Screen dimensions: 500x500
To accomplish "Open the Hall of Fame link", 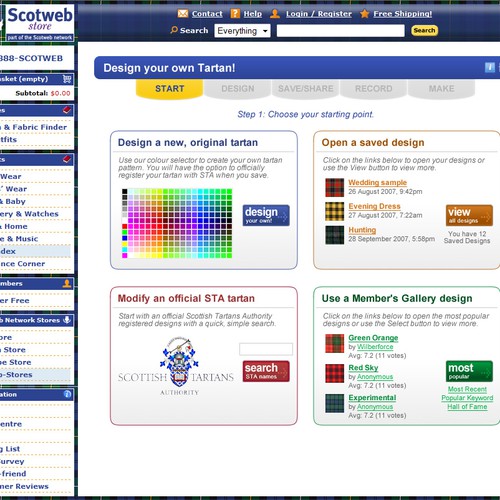I will 467,407.
